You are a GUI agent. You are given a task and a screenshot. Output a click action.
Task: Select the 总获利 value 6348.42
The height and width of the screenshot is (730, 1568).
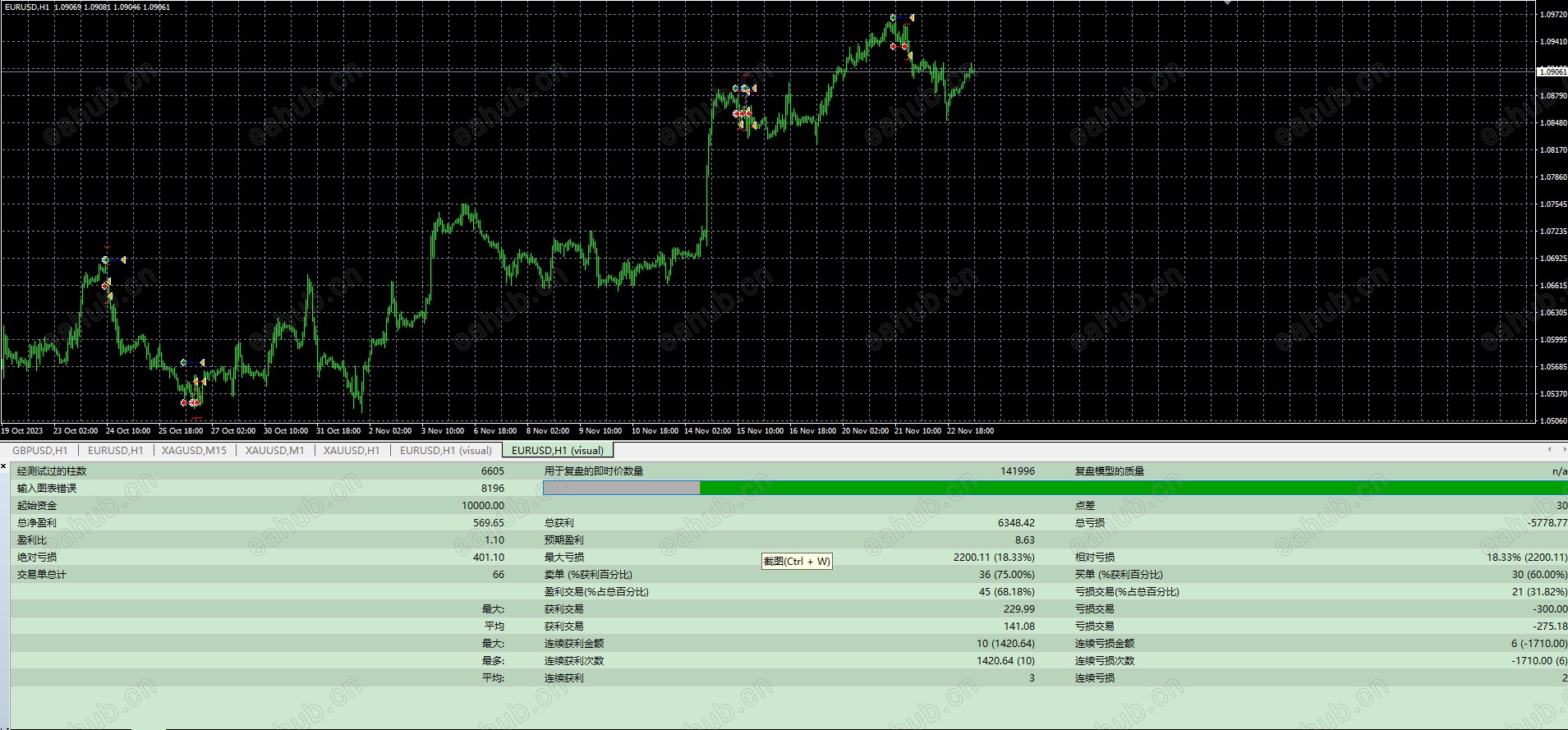(1017, 523)
